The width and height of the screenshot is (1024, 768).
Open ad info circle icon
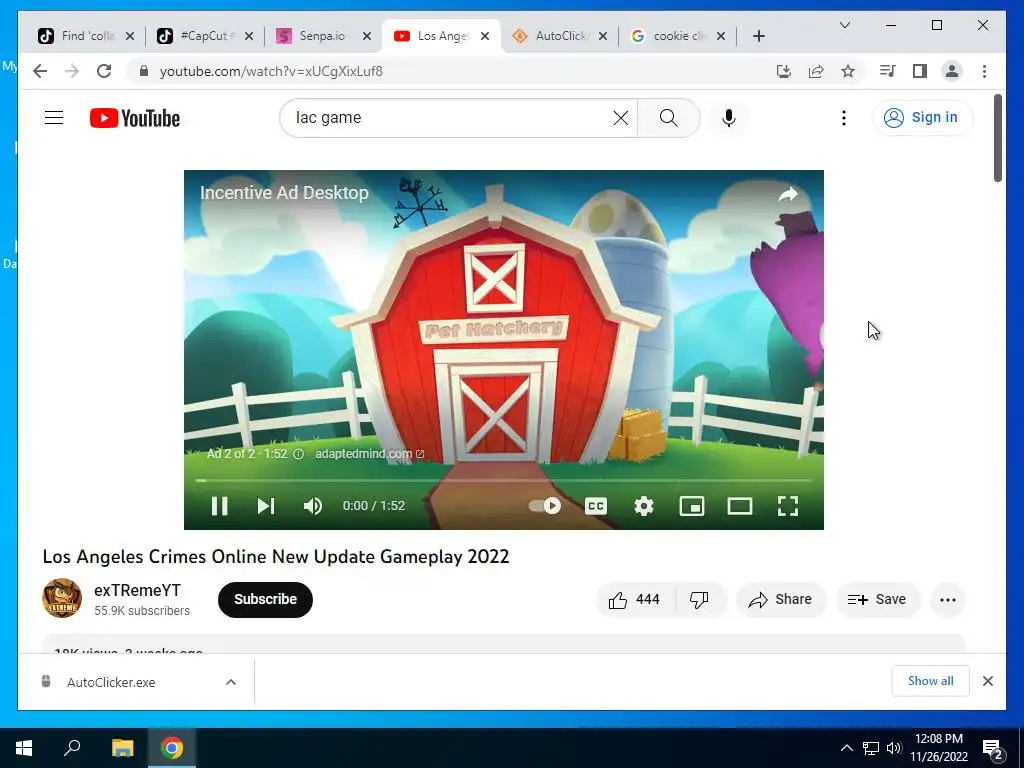(298, 454)
